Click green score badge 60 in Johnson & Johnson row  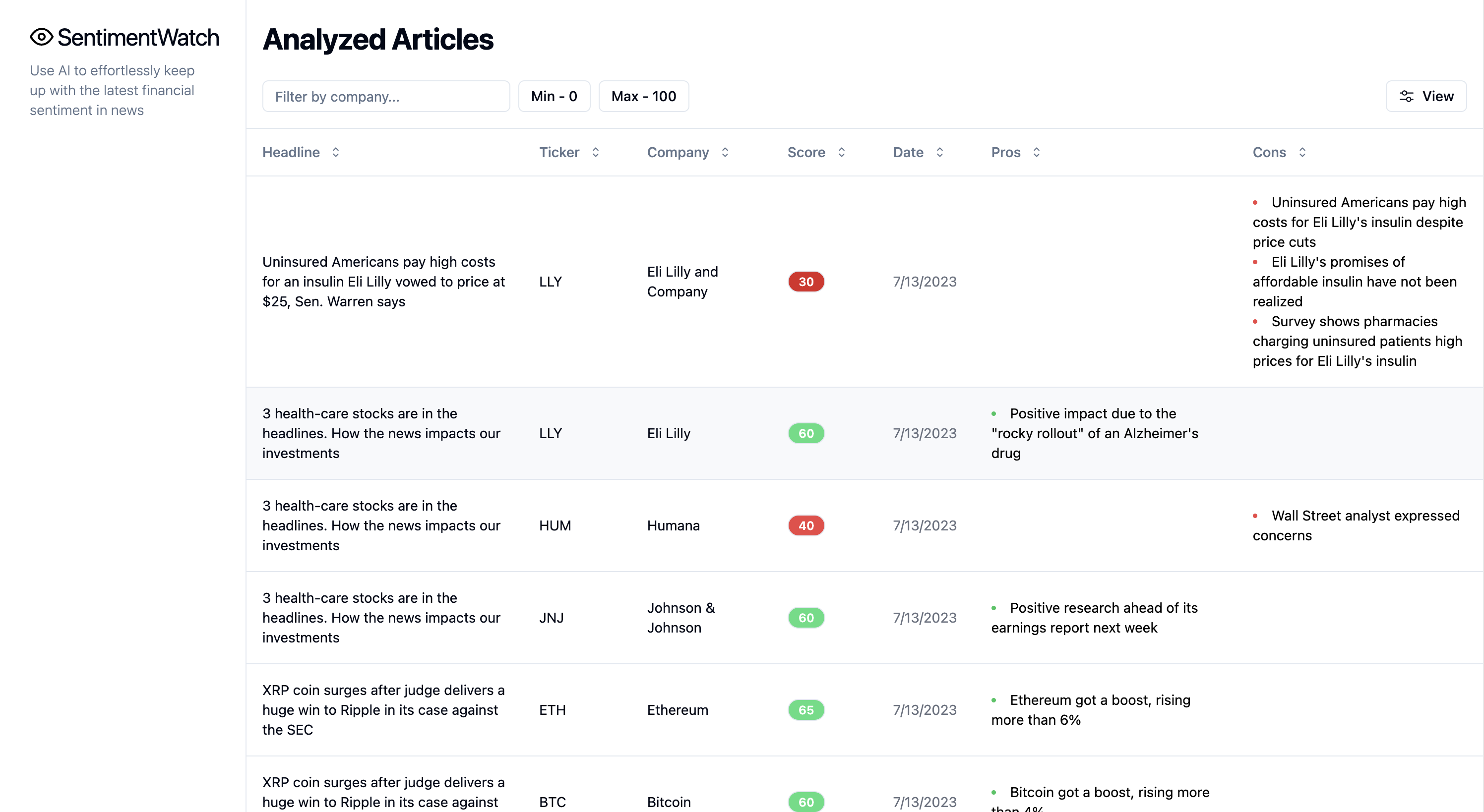pyautogui.click(x=806, y=617)
